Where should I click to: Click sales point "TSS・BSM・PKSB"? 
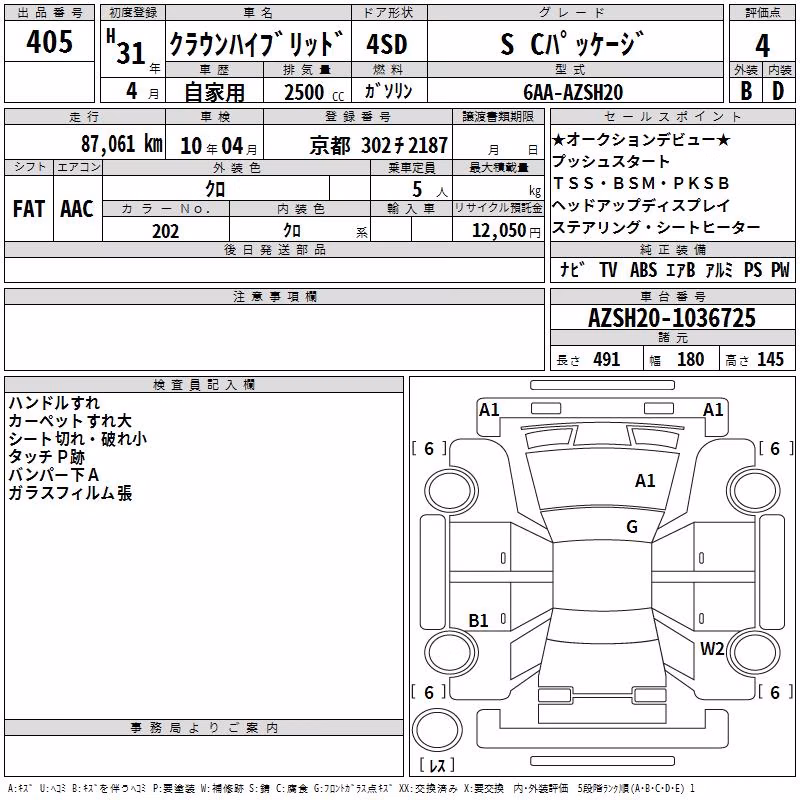point(641,183)
